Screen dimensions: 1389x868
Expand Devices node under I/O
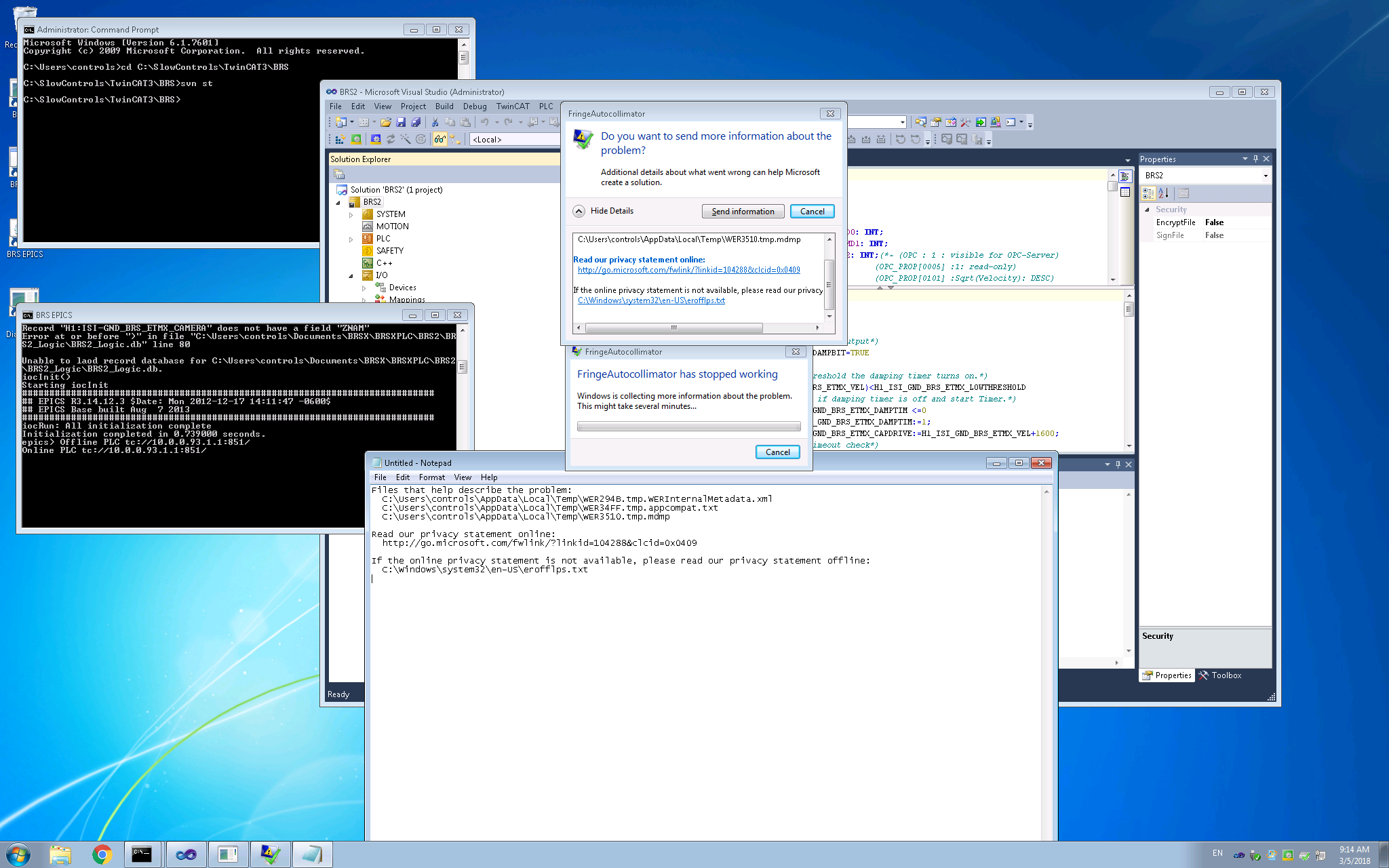[364, 288]
